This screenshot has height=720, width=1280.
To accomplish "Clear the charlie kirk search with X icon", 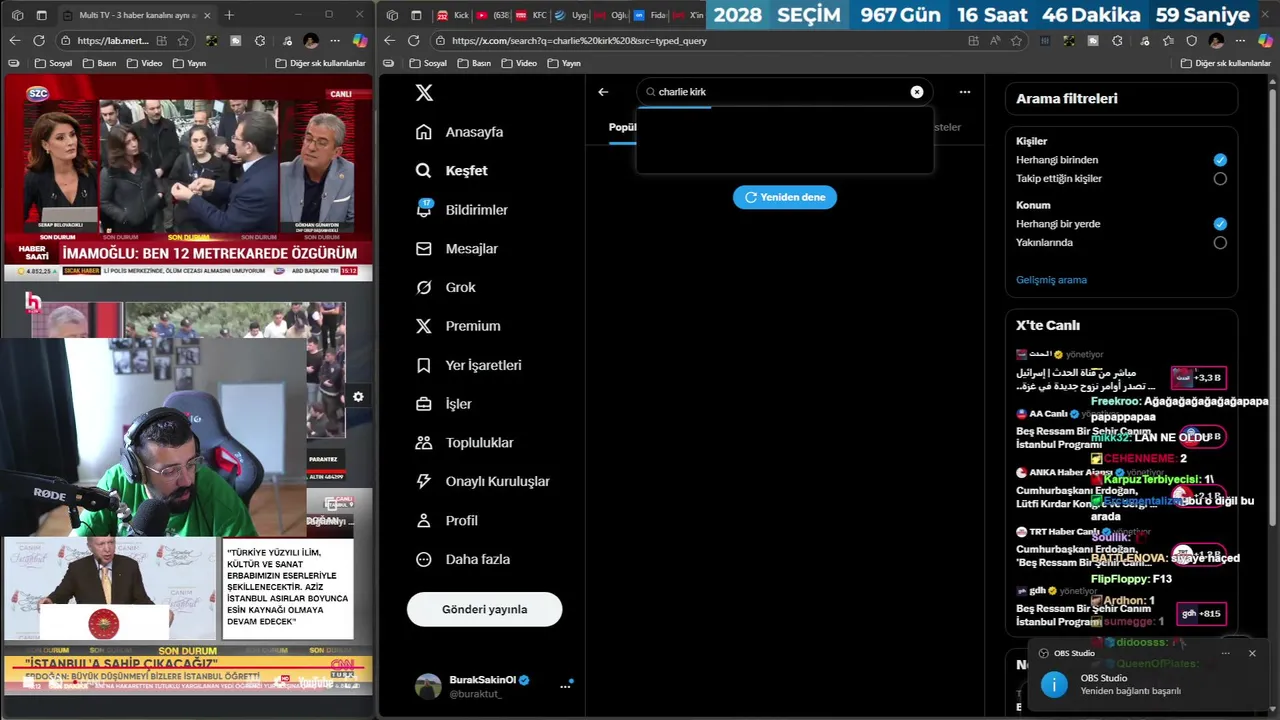I will (917, 92).
